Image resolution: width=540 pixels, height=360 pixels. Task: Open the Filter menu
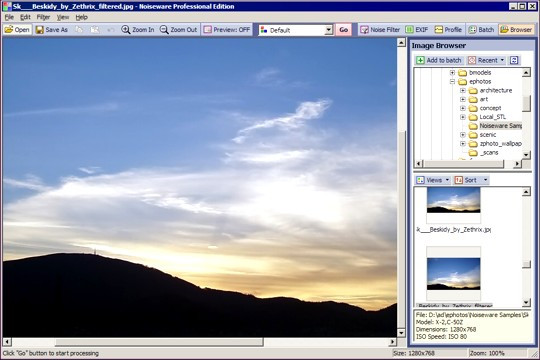[x=43, y=17]
